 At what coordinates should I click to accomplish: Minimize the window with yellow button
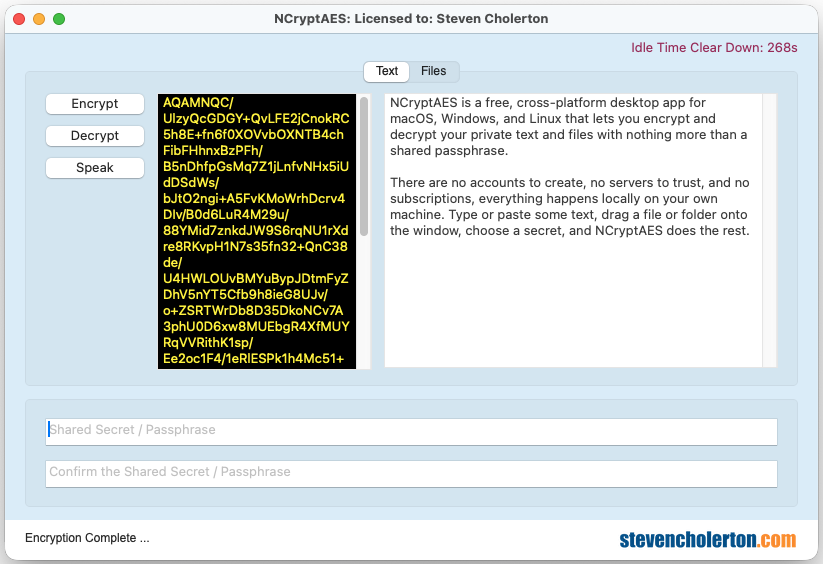(x=39, y=19)
